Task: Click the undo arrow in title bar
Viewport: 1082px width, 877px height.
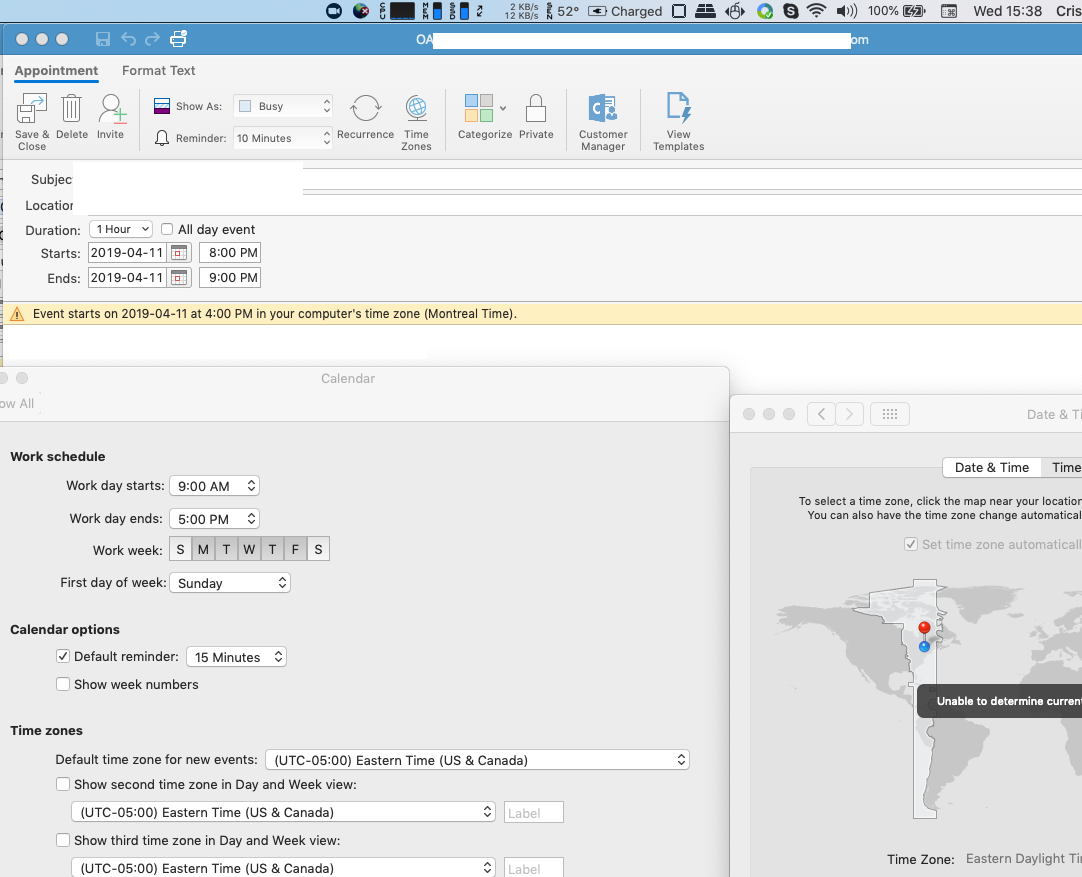Action: click(128, 39)
